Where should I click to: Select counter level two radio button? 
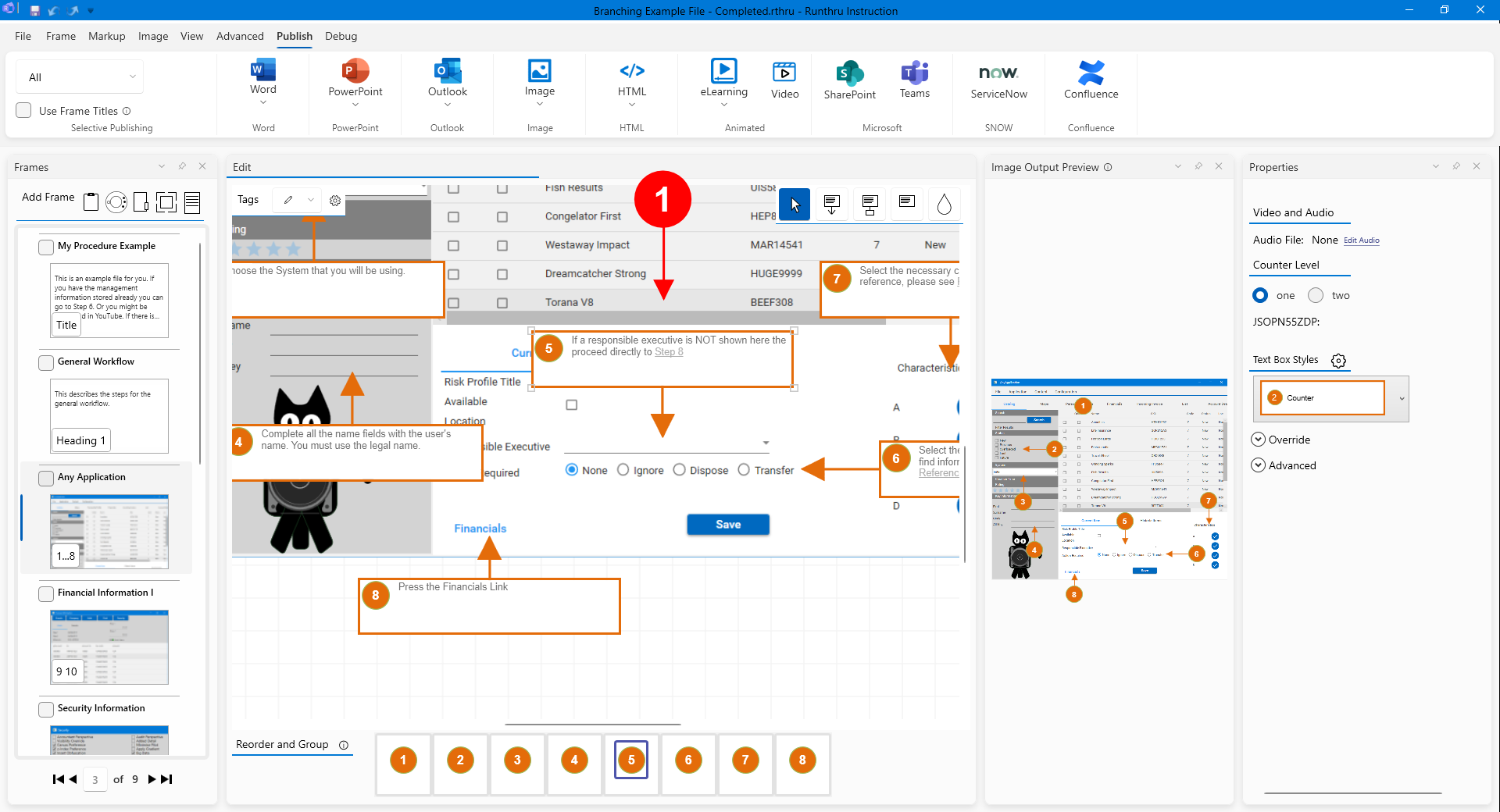[1316, 295]
